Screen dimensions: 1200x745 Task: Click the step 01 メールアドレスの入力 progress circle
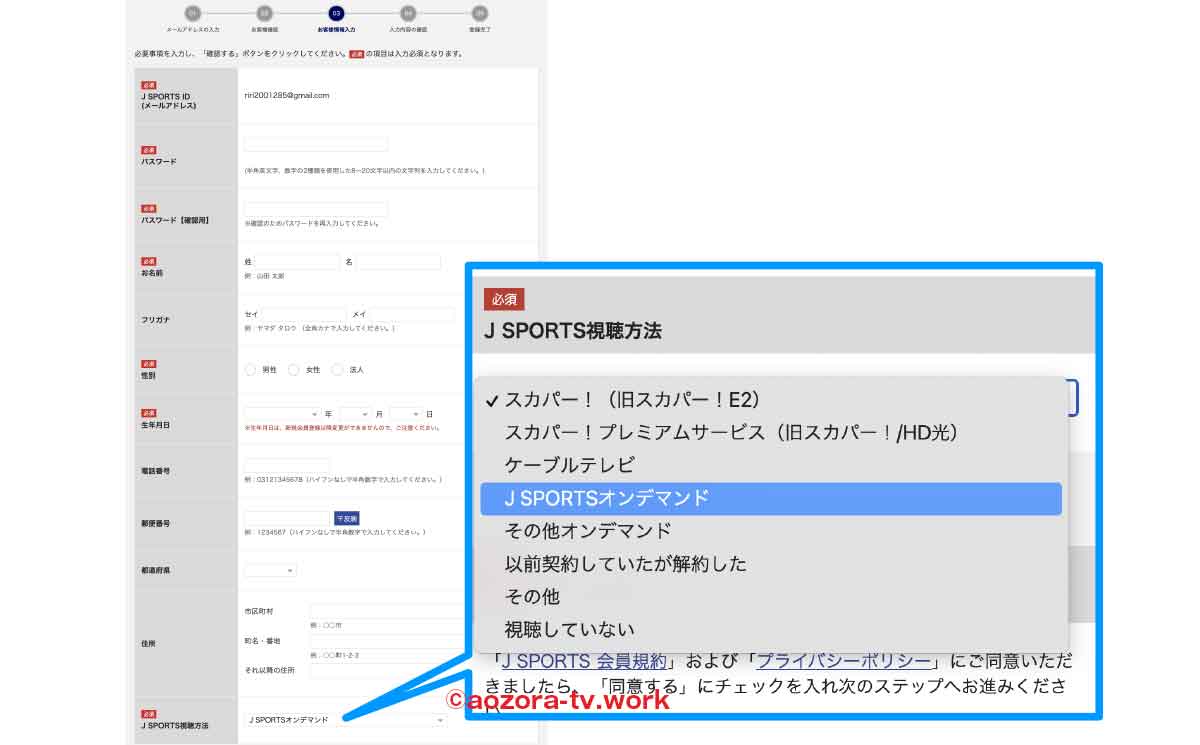192,12
